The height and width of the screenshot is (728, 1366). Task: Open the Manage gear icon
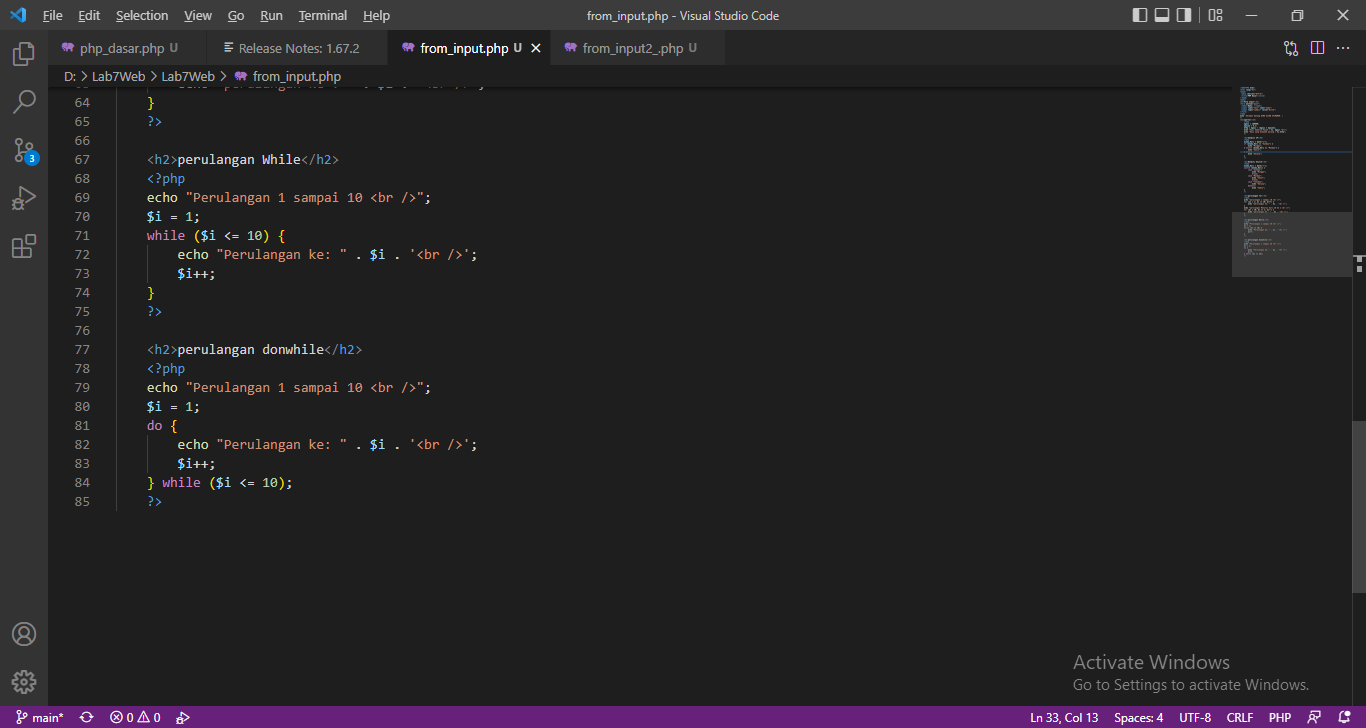coord(24,682)
